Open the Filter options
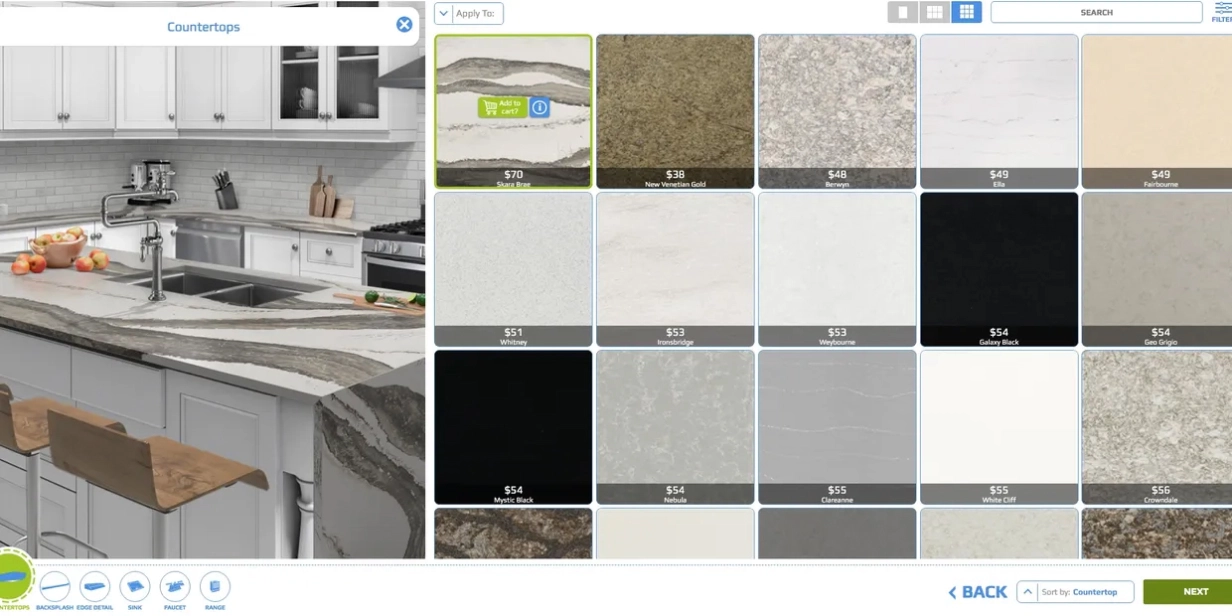The image size is (1232, 616). click(x=1222, y=12)
